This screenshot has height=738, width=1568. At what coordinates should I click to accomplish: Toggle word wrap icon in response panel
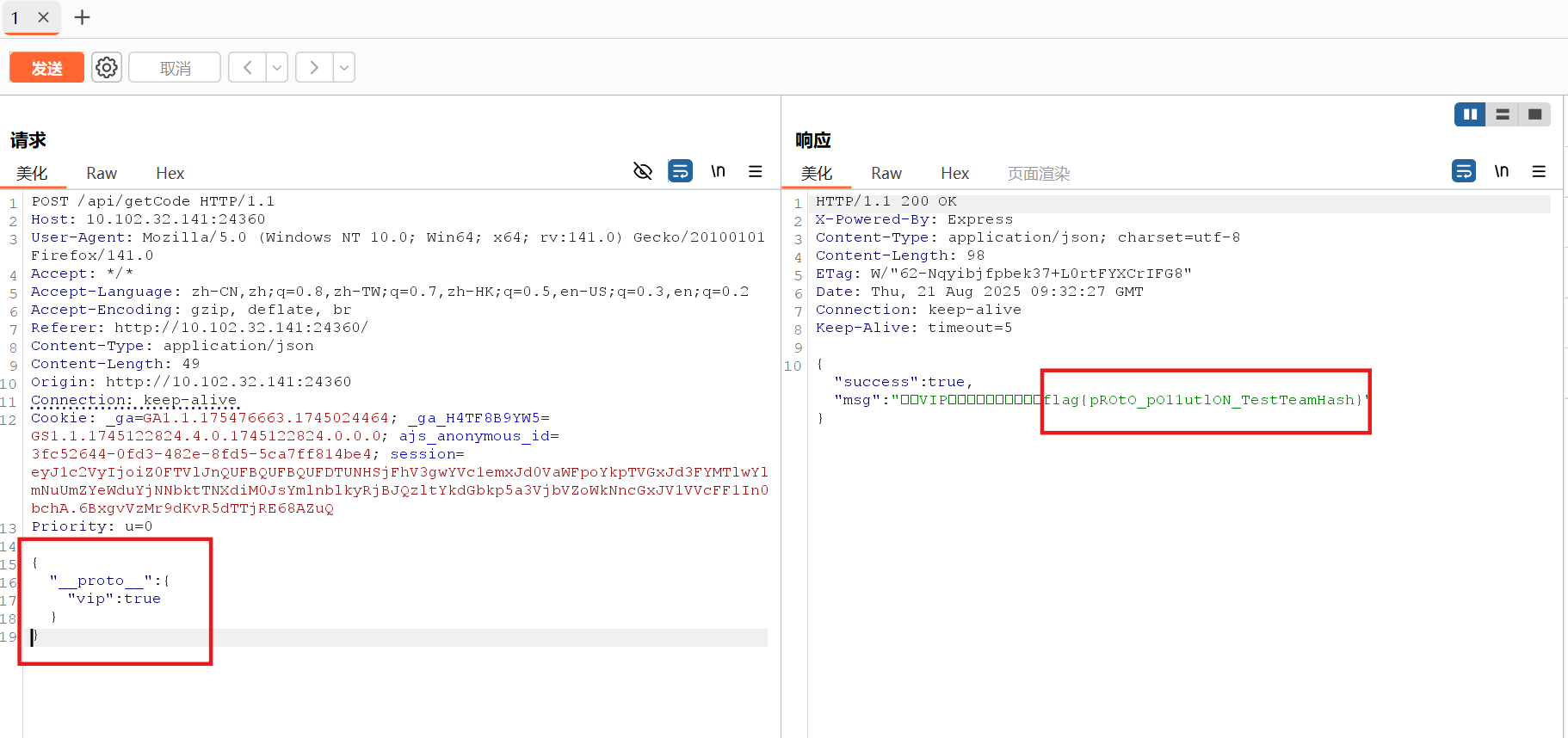[x=1464, y=171]
